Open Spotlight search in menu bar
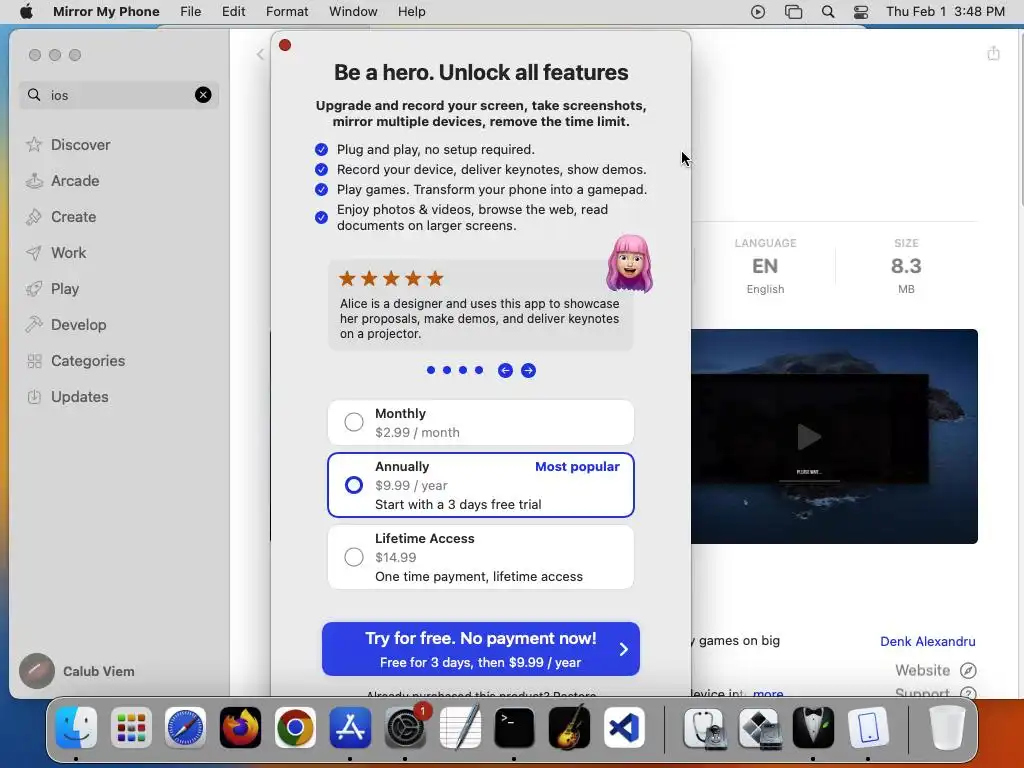 827,12
